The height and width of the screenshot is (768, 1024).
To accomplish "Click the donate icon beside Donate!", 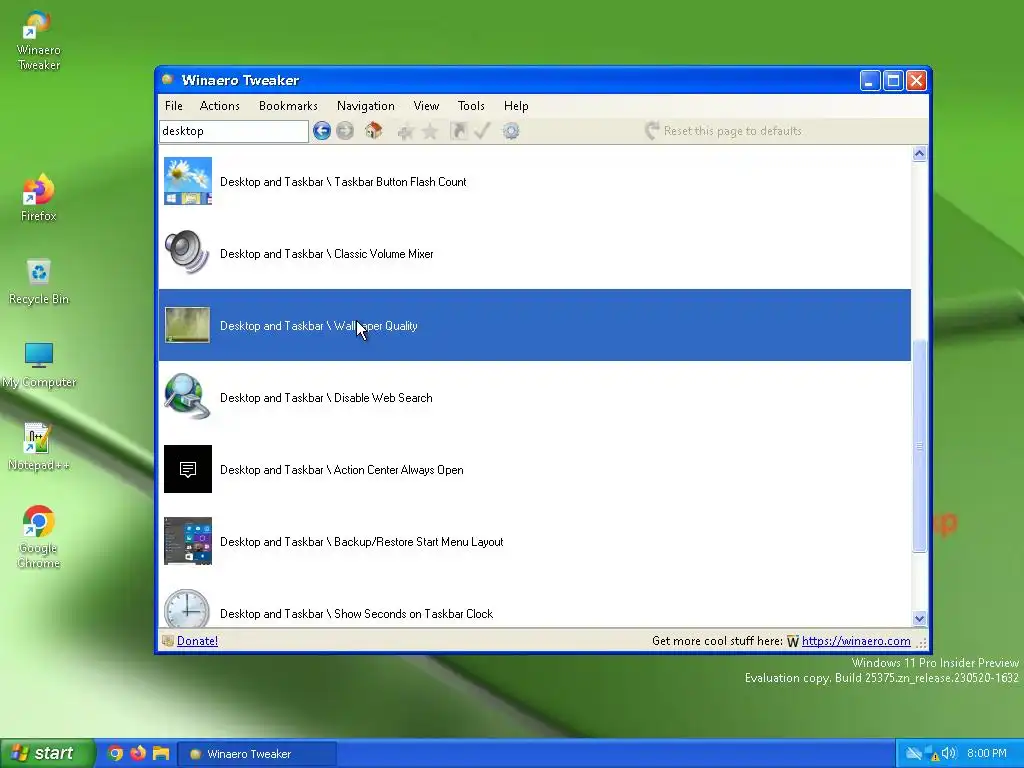I will click(168, 641).
